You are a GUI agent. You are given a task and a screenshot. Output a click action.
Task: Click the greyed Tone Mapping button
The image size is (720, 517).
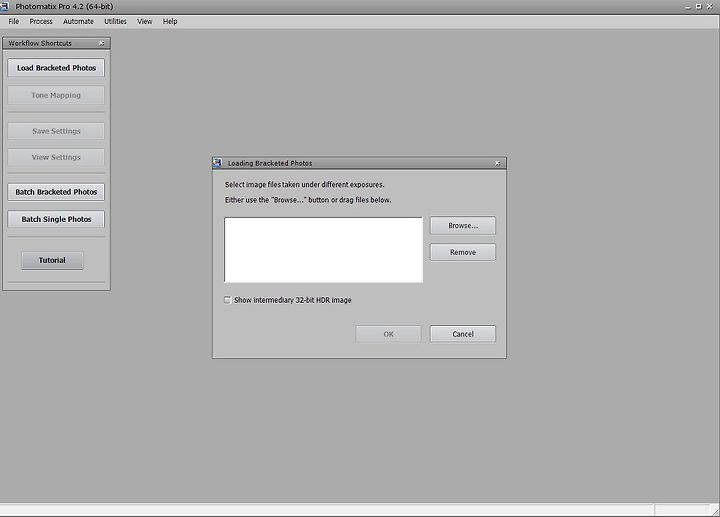[x=56, y=96]
